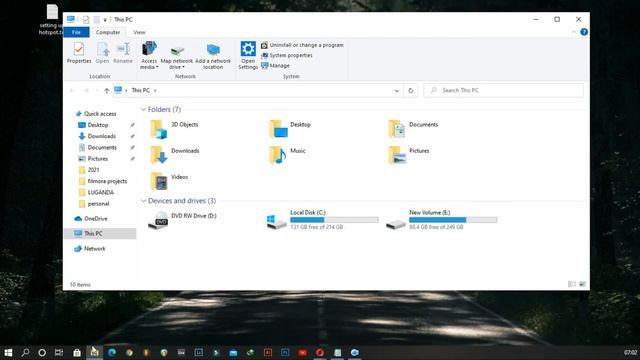
Task: Click the taskbar search magnifier icon
Action: point(25,352)
